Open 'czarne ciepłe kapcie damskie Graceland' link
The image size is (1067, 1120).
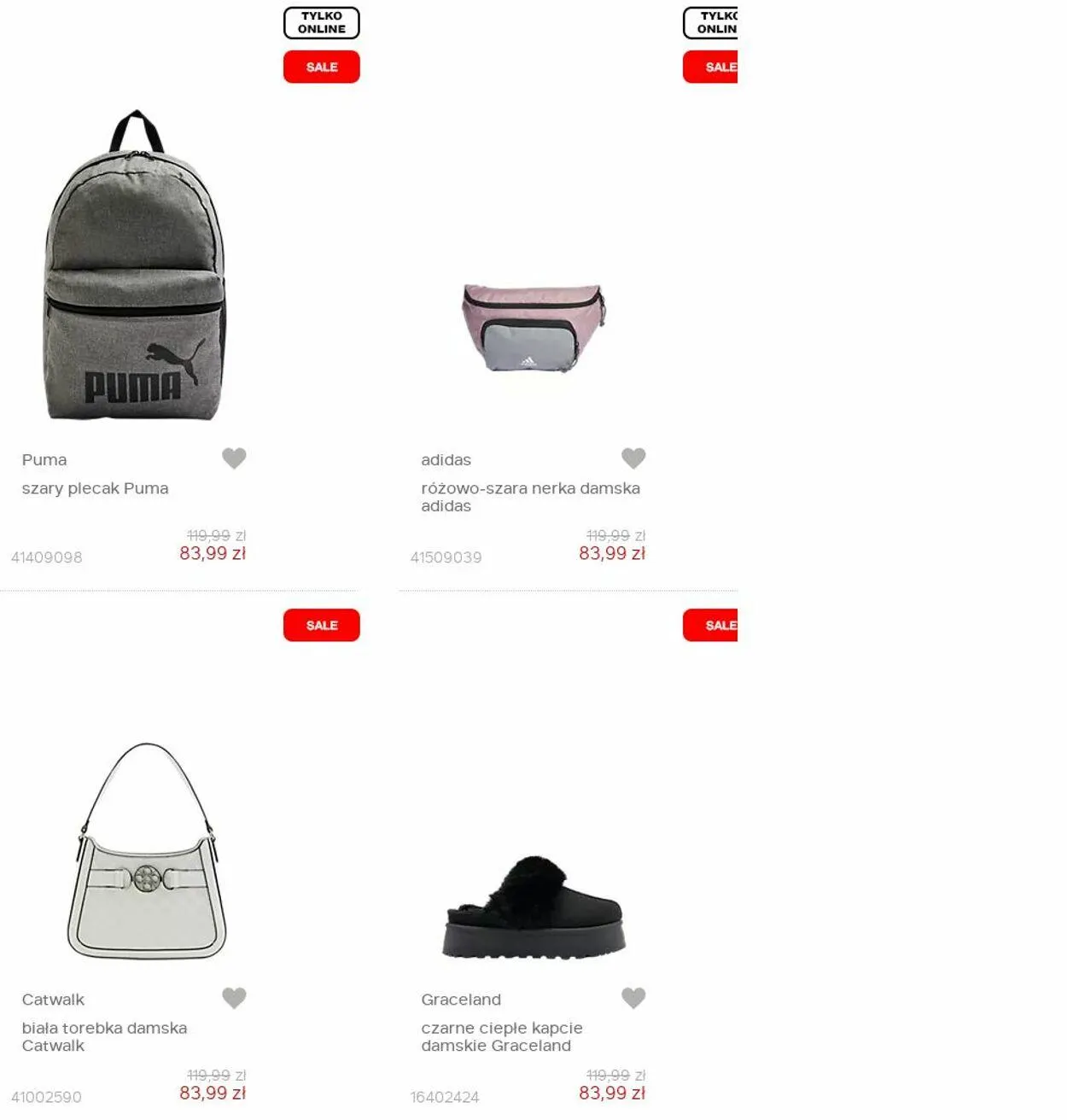coord(502,1036)
